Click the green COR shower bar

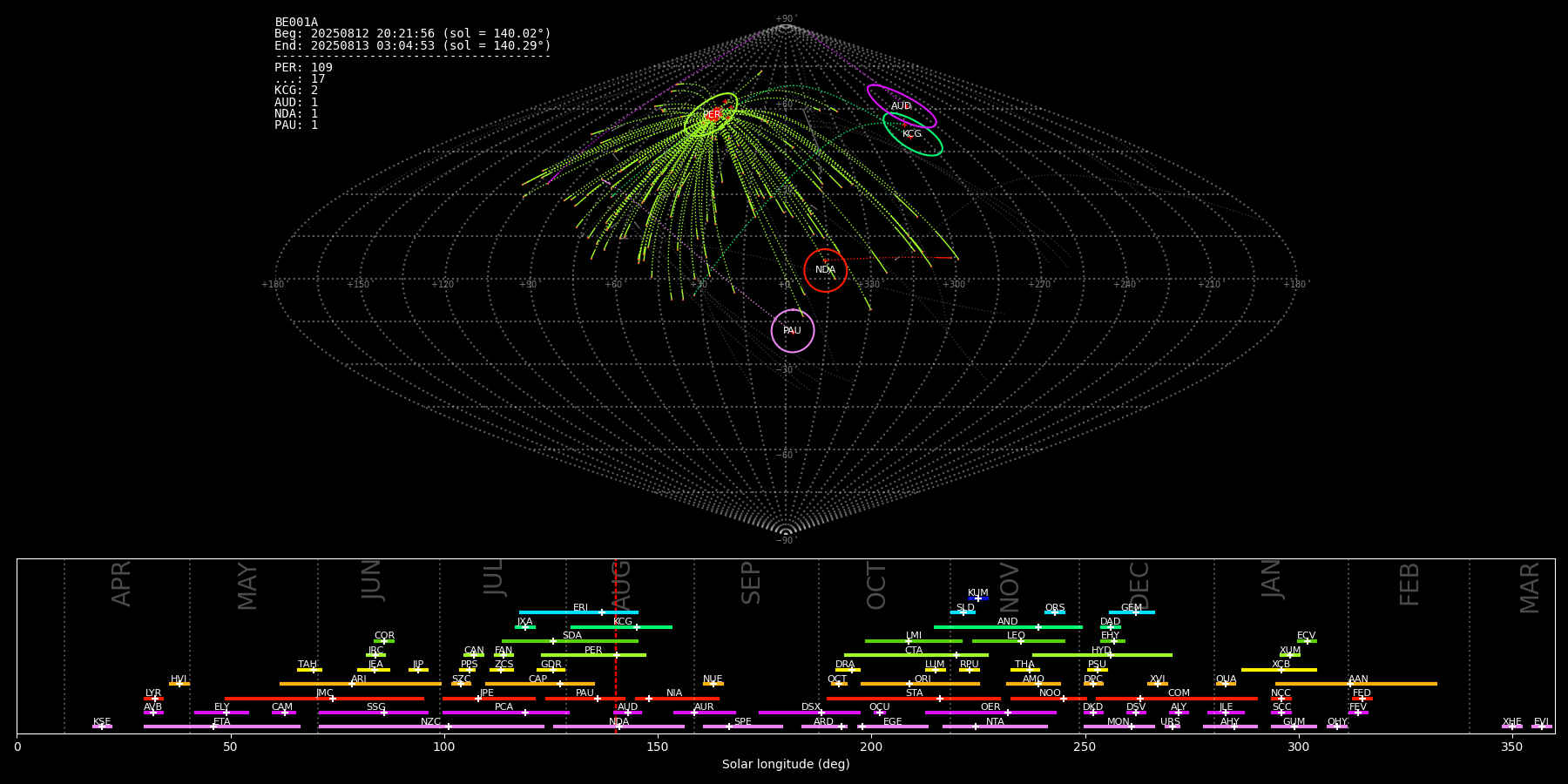(x=384, y=641)
